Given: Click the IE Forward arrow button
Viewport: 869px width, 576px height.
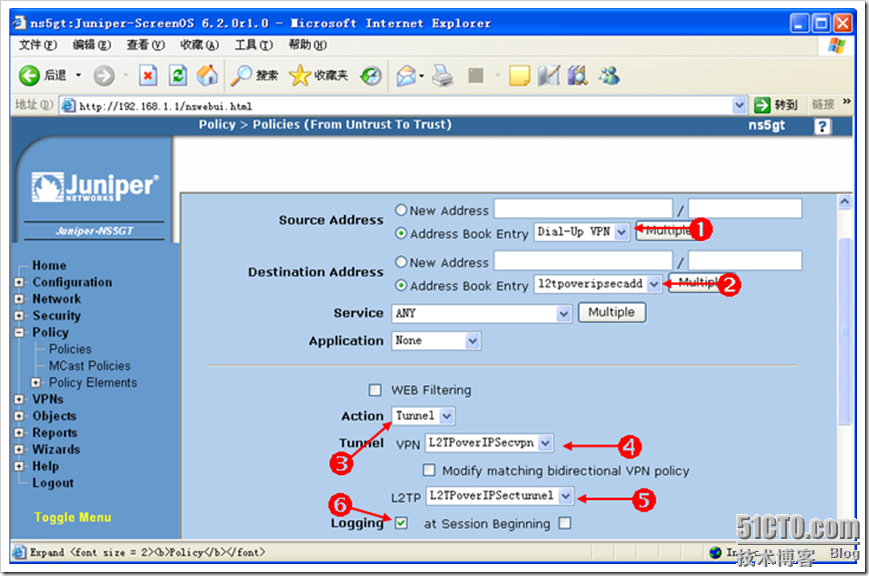Looking at the screenshot, I should [104, 75].
